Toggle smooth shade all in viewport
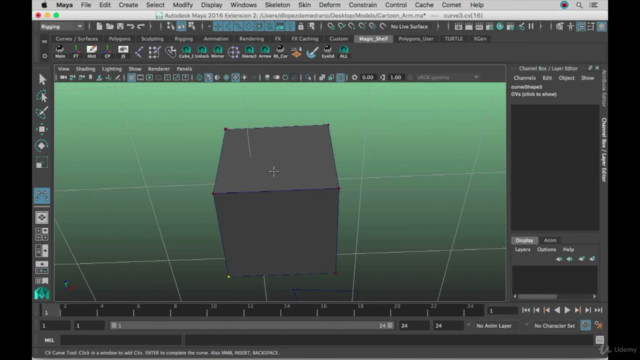 pos(208,77)
